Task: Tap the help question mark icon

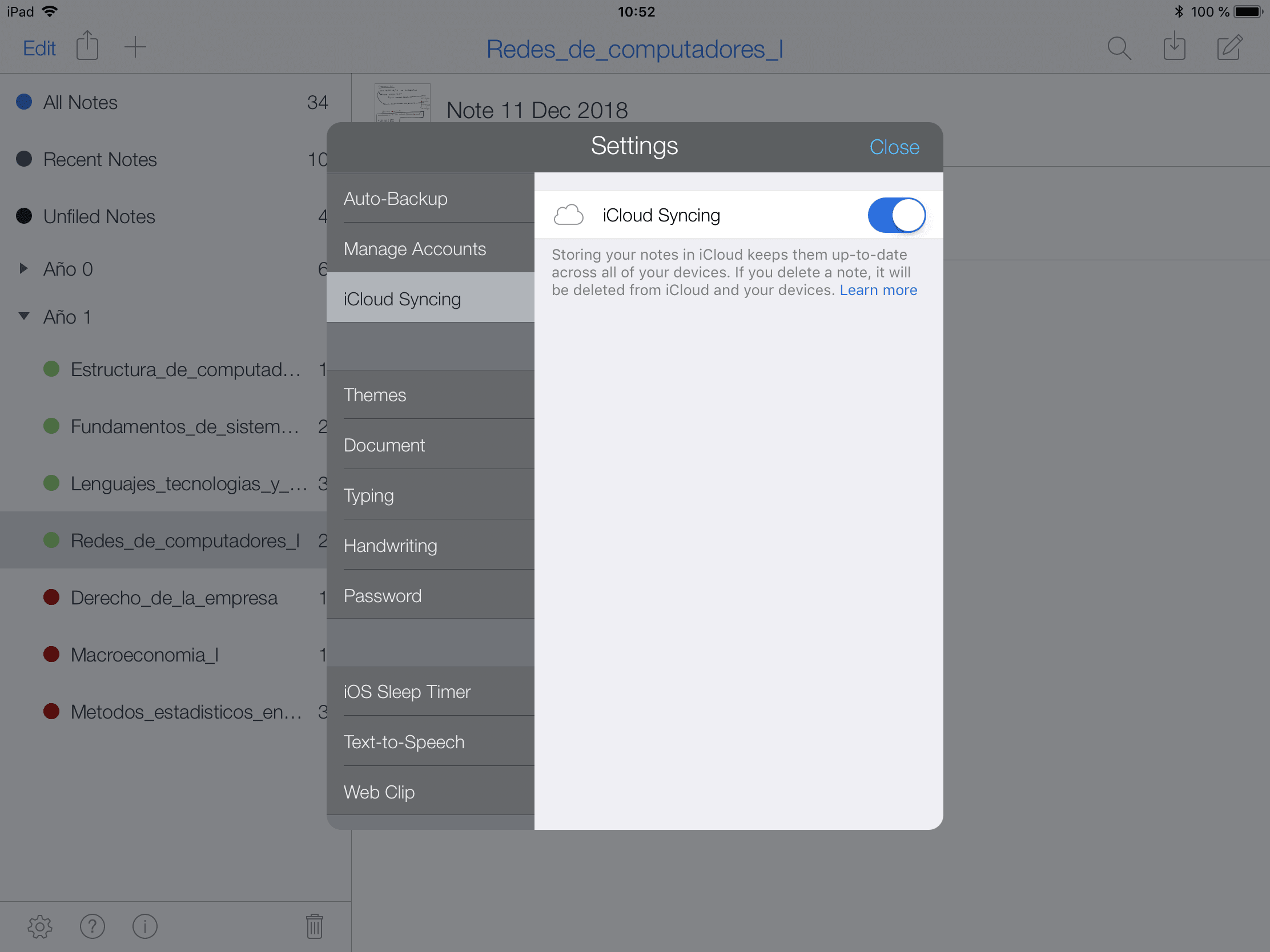Action: tap(93, 926)
